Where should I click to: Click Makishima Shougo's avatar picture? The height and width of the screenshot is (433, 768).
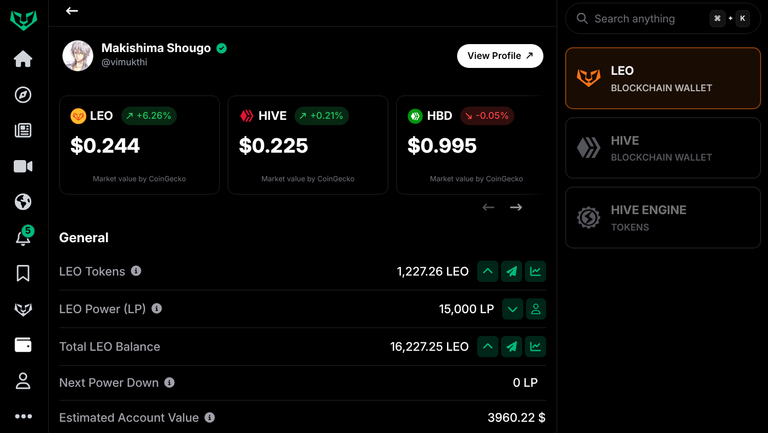pos(78,55)
